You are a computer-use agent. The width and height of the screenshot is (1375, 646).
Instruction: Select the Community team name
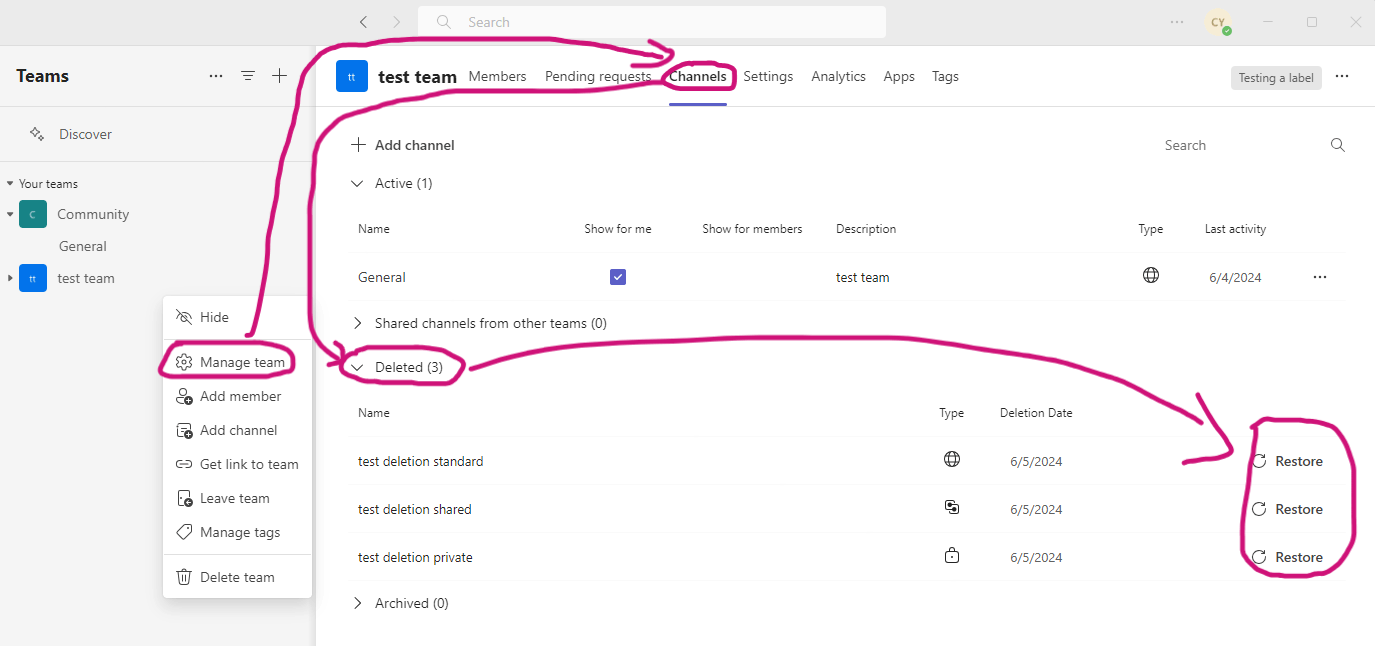pos(93,214)
